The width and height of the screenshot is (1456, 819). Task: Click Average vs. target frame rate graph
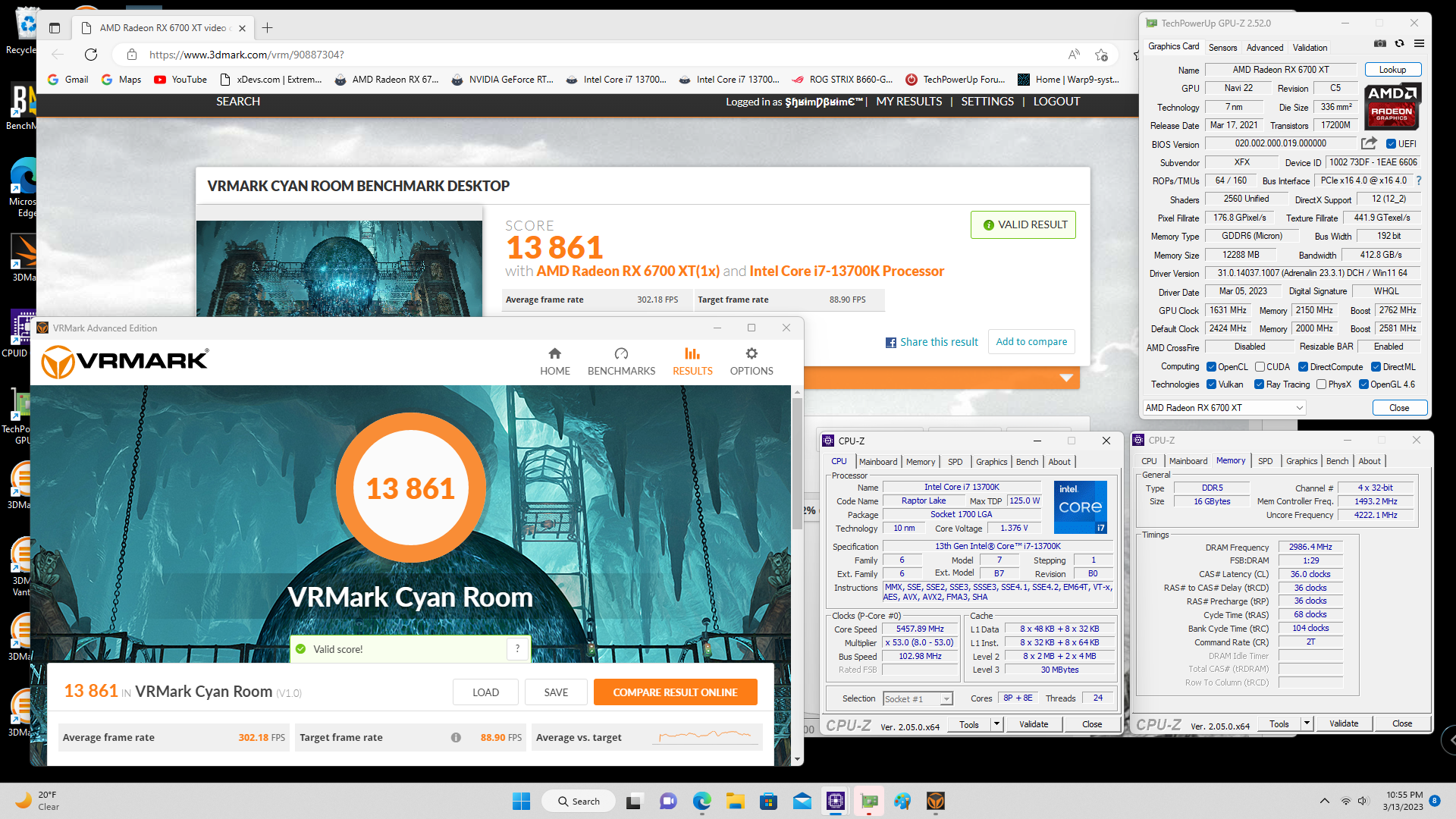[704, 736]
